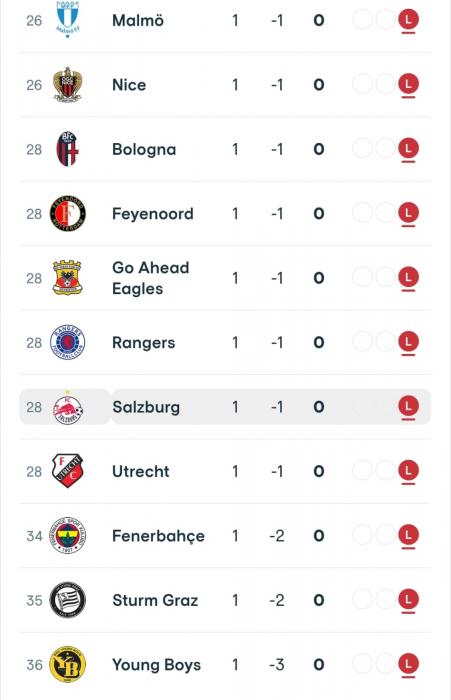Show Salzburg's loss result badge
Viewport: 451px width, 700px height.
click(408, 407)
